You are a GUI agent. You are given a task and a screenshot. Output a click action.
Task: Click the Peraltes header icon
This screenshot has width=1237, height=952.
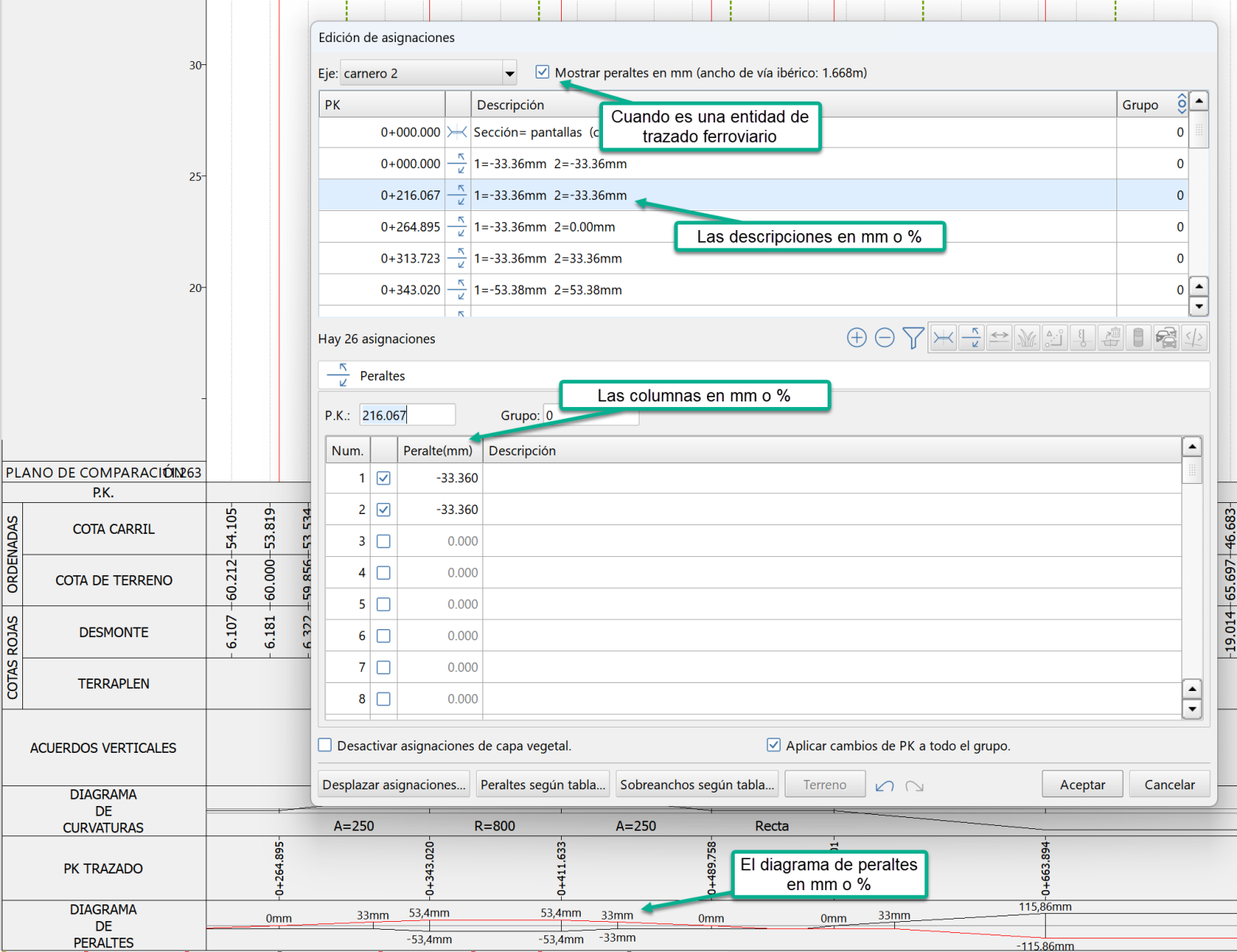pyautogui.click(x=338, y=375)
